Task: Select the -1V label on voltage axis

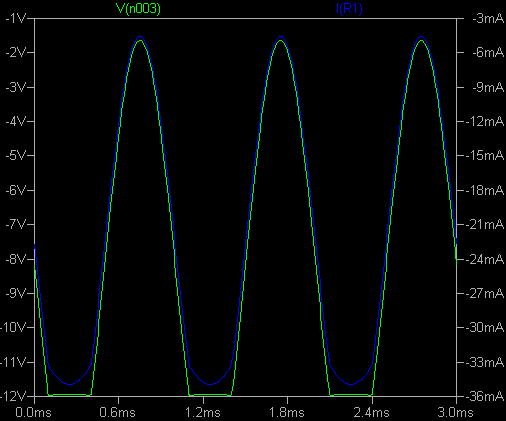Action: pos(16,19)
